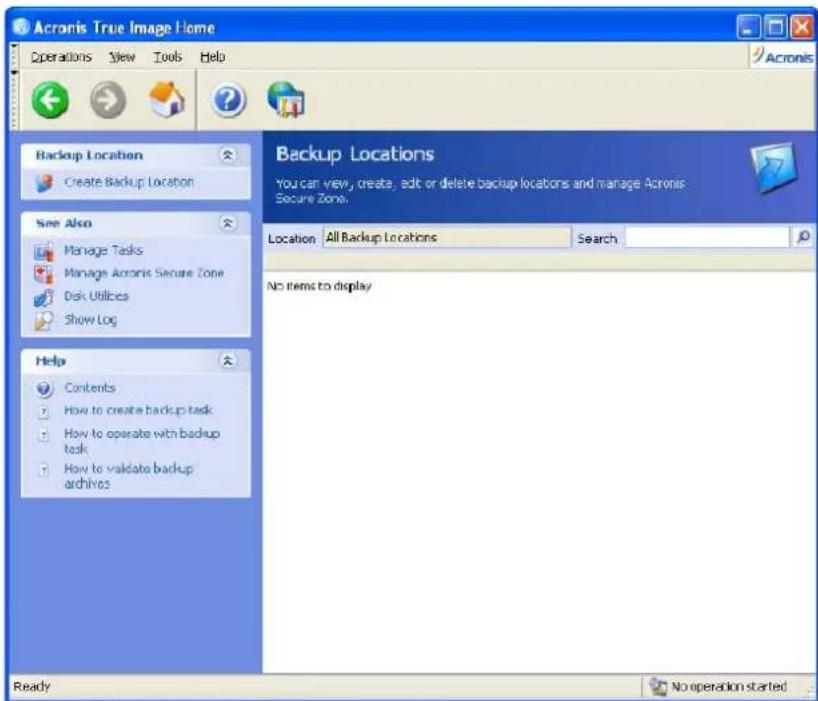Open 'How to operate with backup task' link

pyautogui.click(x=141, y=441)
